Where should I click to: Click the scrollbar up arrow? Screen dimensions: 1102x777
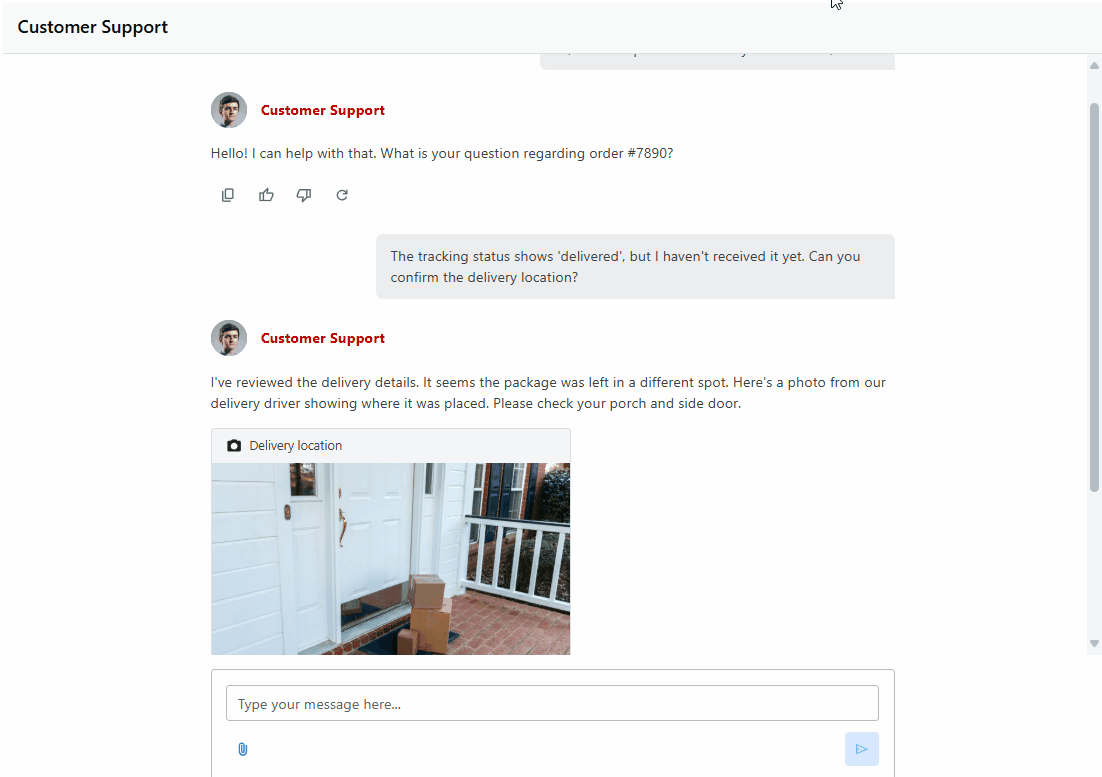pos(1094,65)
